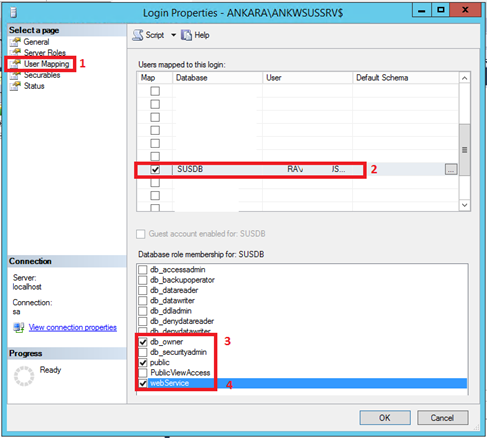487x438 pixels.
Task: Click the user list scroll up arrow
Action: 465,78
